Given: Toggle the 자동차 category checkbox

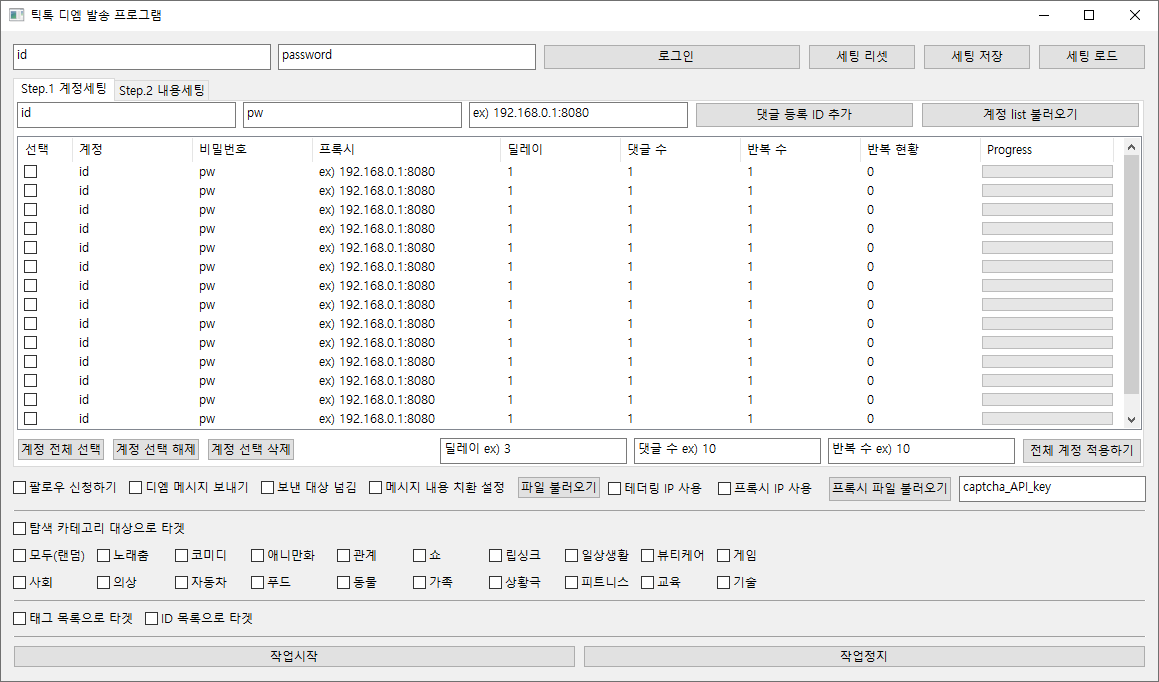Looking at the screenshot, I should click(182, 583).
